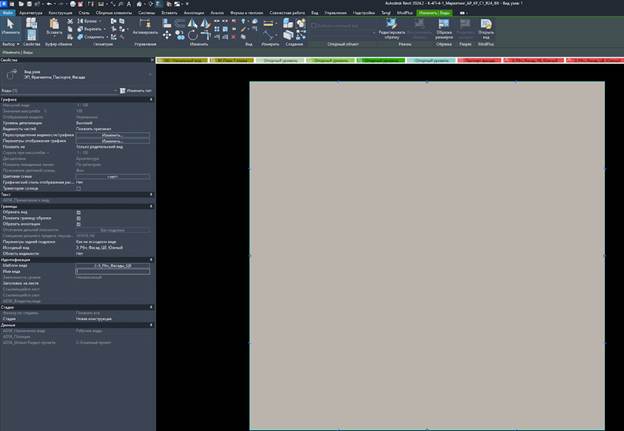The height and width of the screenshot is (431, 624).
Task: Toggle the Показать границу обрезки checkbox
Action: [78, 218]
